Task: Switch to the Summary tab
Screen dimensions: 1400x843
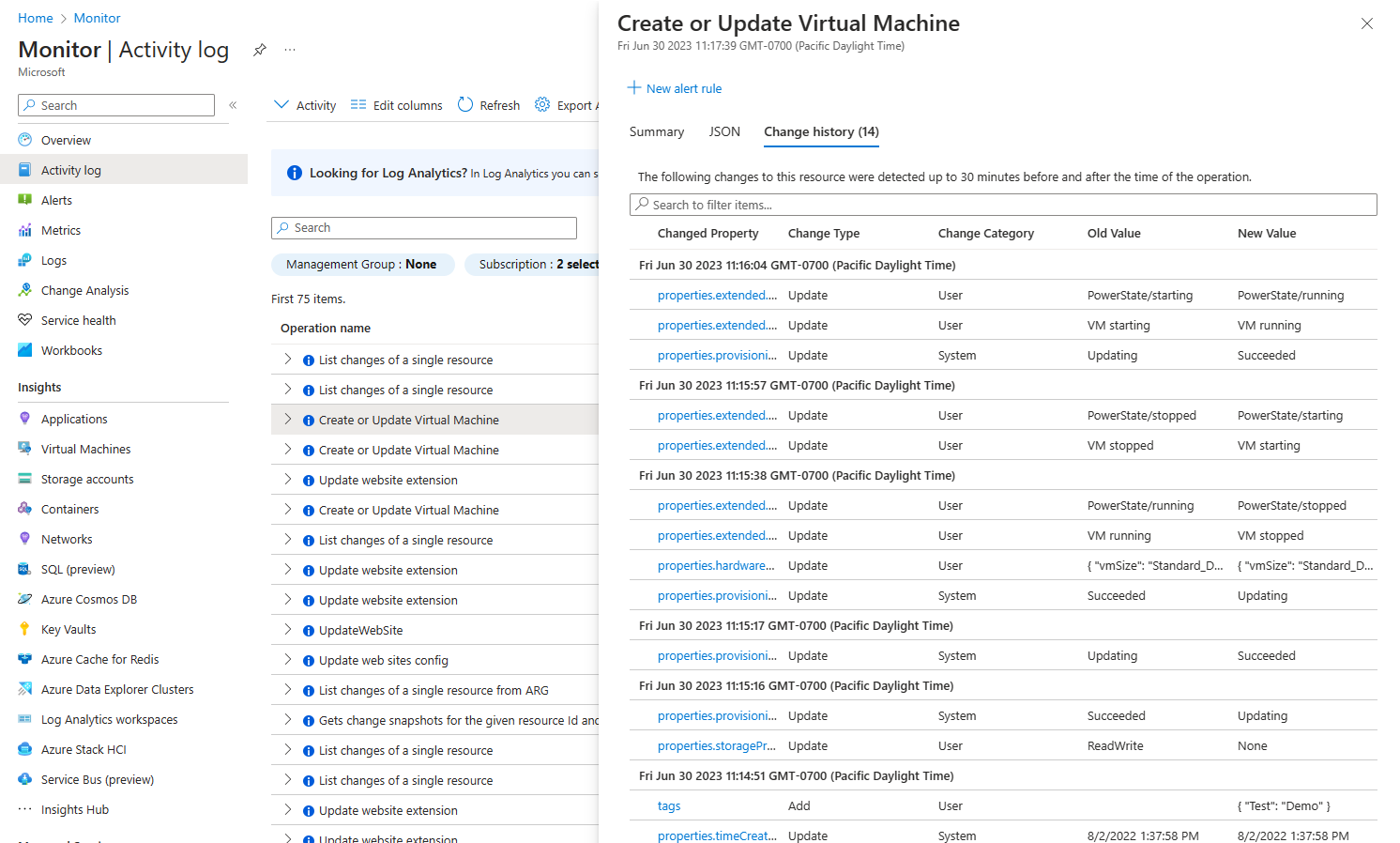Action: (x=657, y=131)
